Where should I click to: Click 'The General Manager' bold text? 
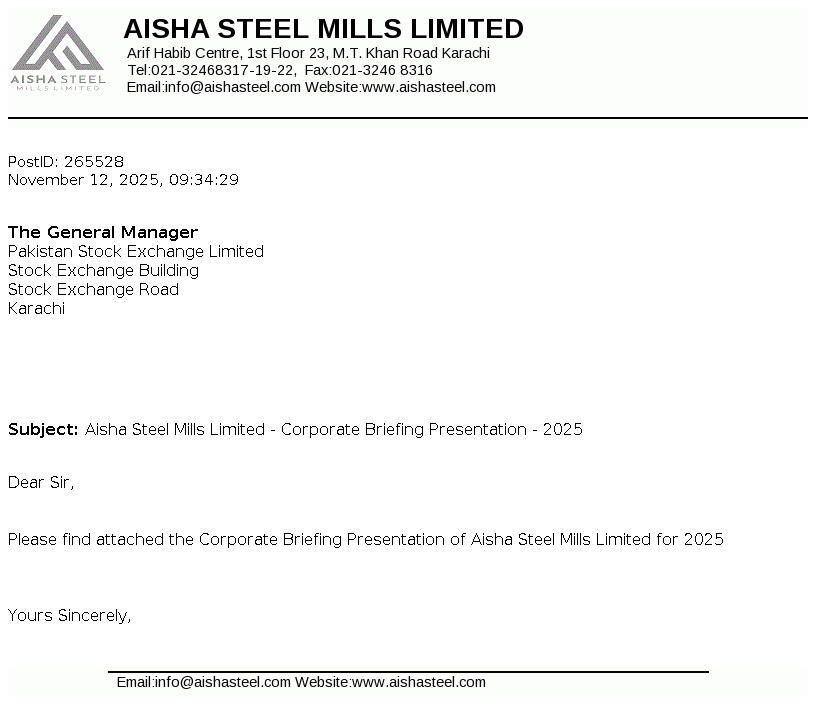click(103, 232)
